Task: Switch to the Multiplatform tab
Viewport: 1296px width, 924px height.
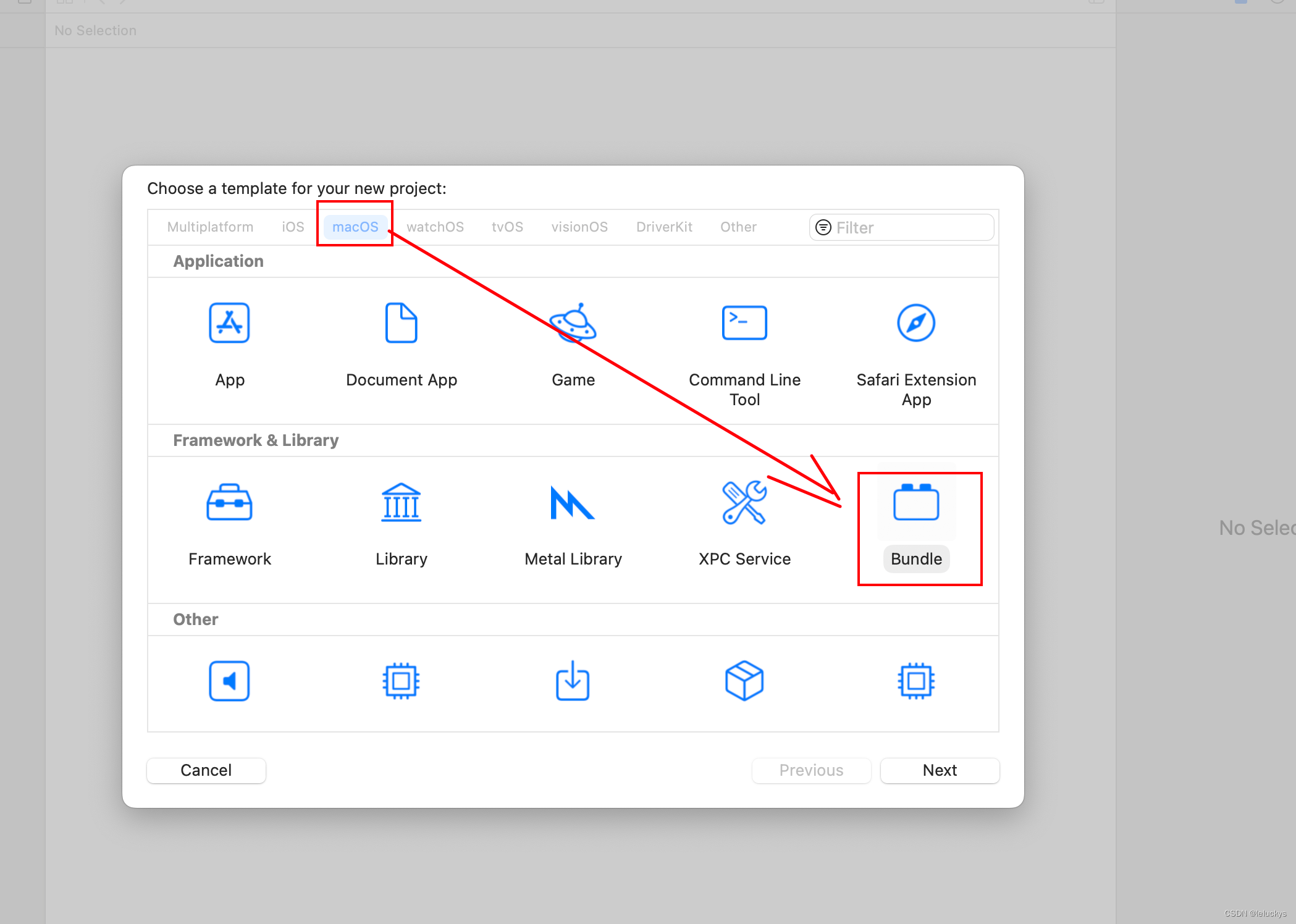Action: coord(211,227)
